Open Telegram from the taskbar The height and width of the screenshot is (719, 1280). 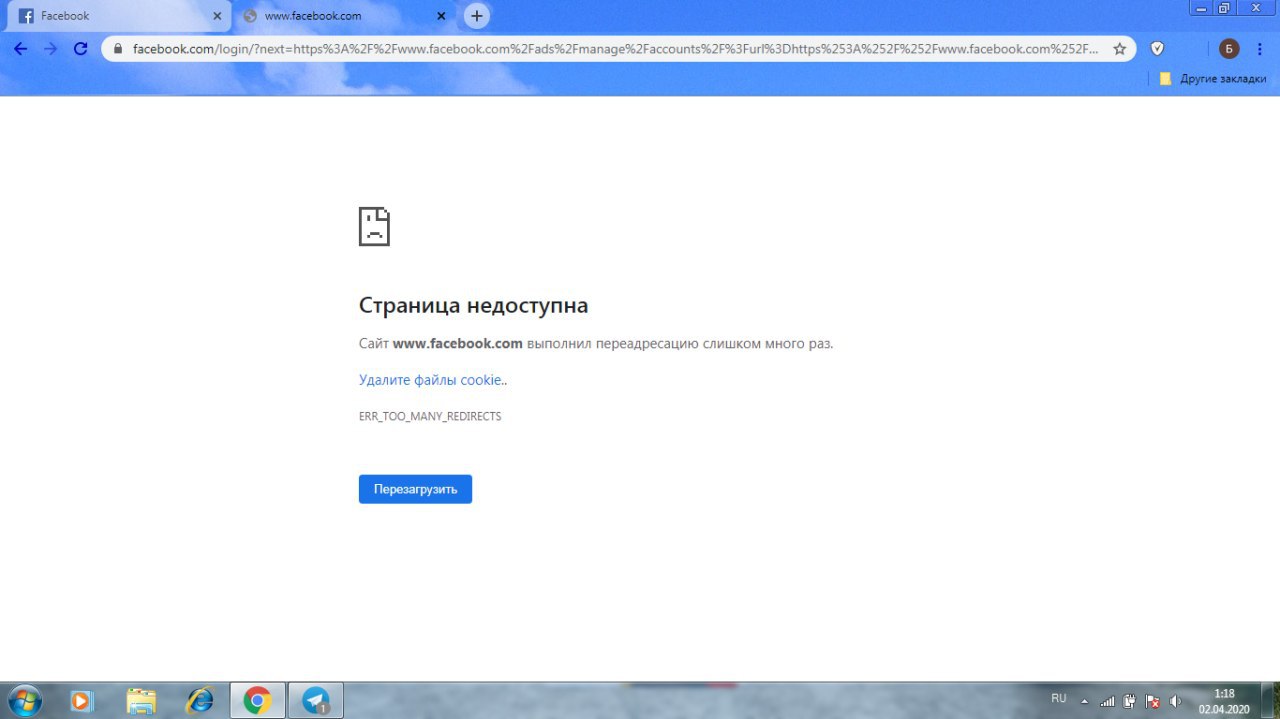316,700
